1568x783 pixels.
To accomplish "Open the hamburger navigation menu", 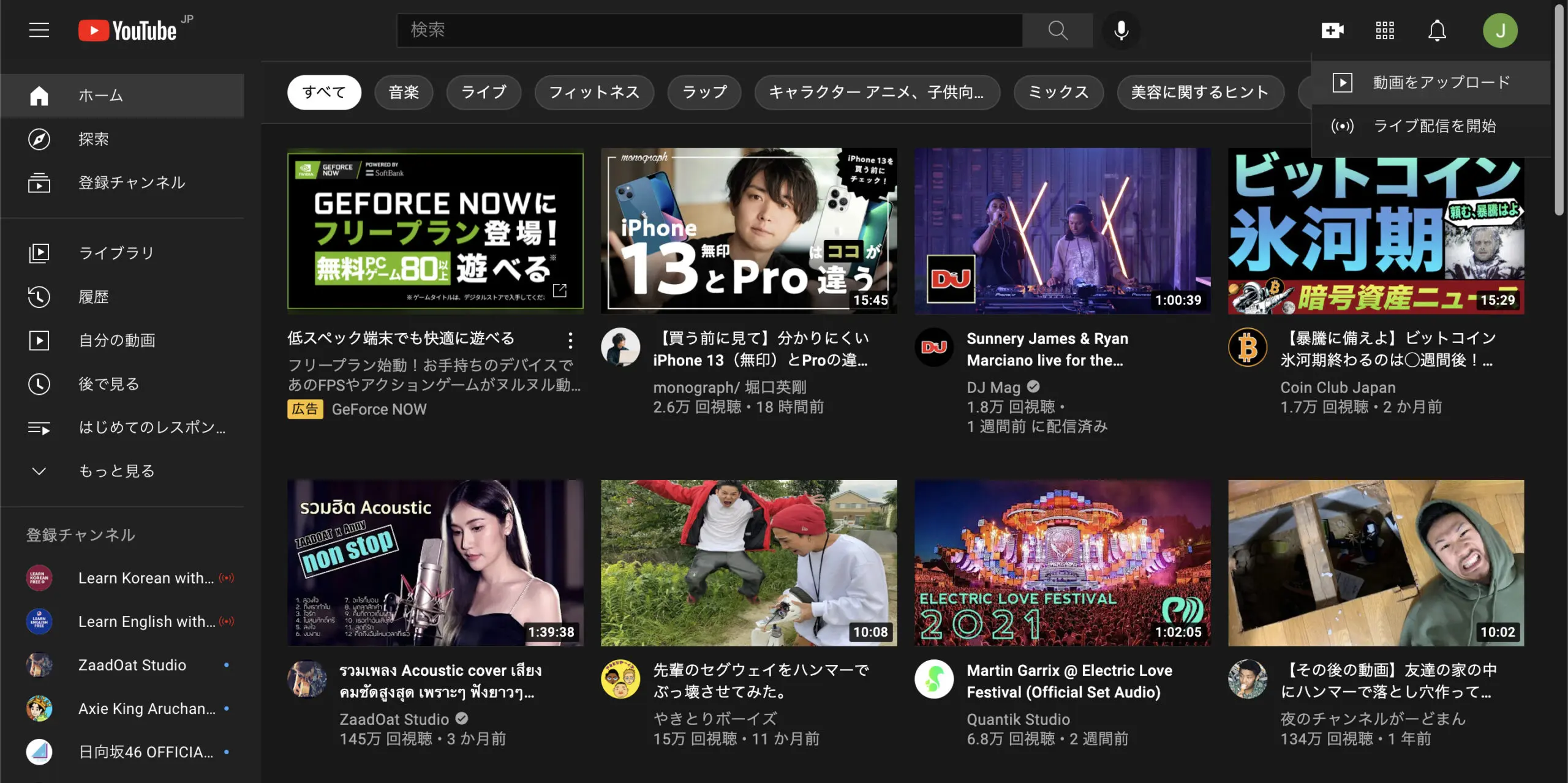I will tap(39, 29).
